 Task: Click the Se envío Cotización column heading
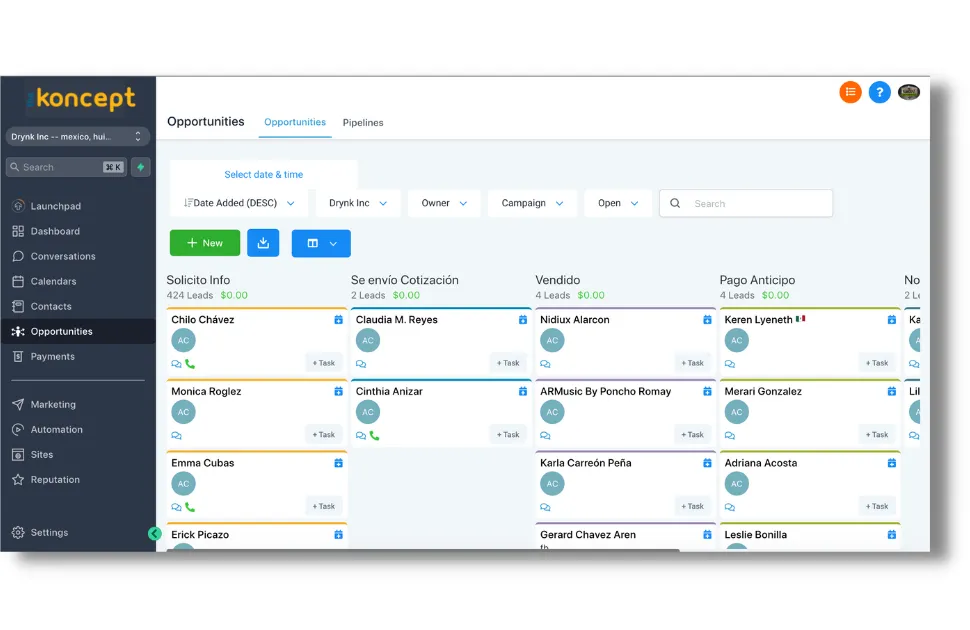pyautogui.click(x=405, y=280)
